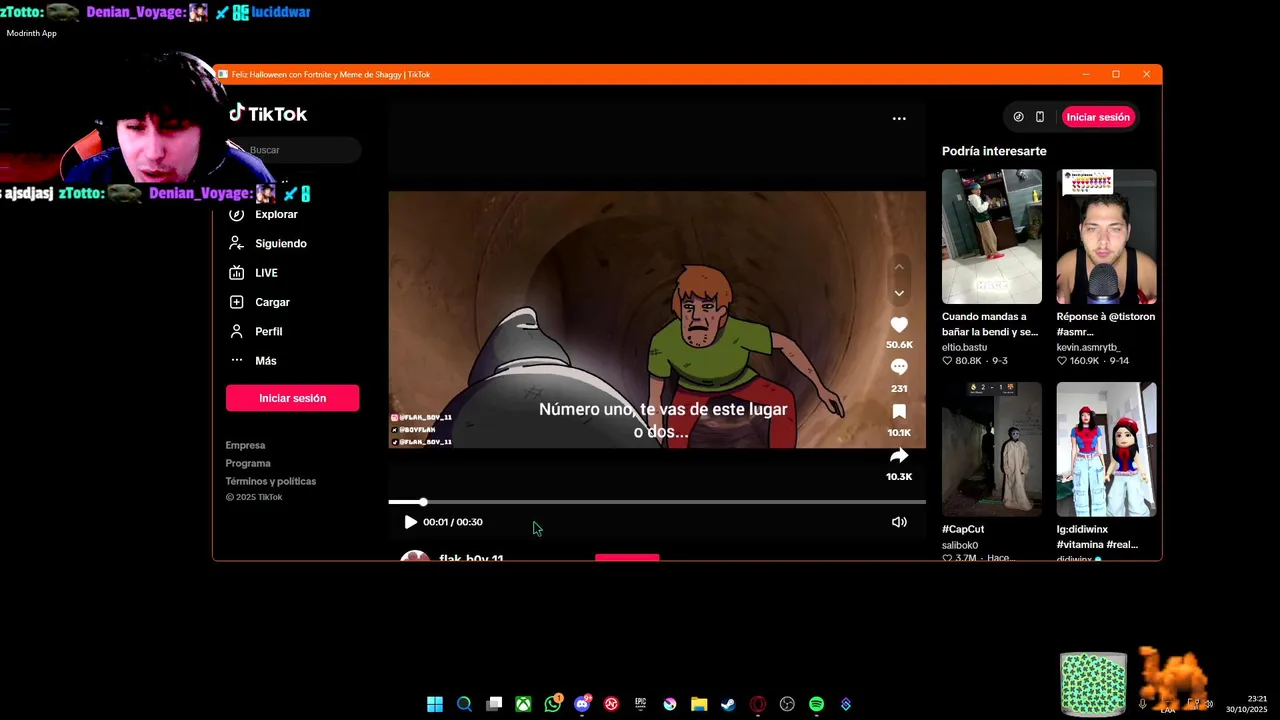Open WhatsApp from the taskbar

[553, 704]
